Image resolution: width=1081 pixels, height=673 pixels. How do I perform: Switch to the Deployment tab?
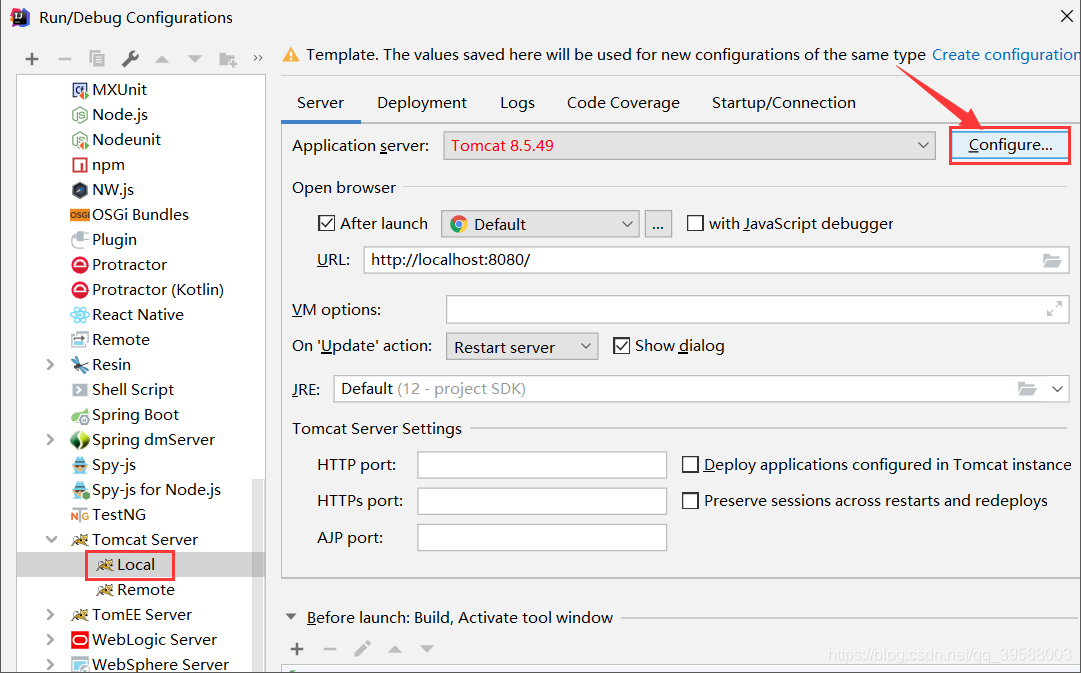[x=422, y=103]
